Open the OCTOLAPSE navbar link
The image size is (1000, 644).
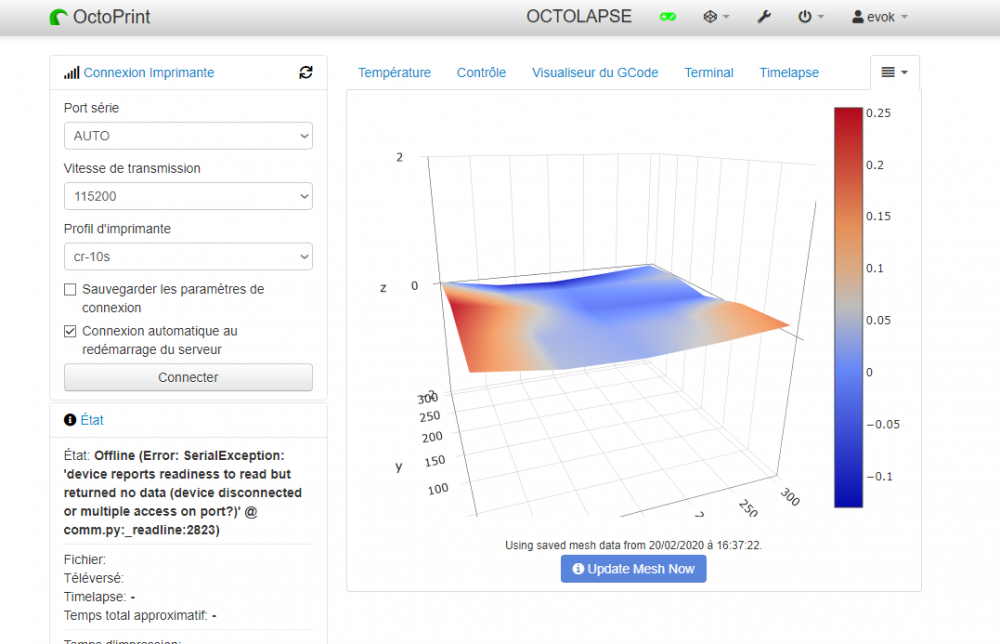(578, 17)
